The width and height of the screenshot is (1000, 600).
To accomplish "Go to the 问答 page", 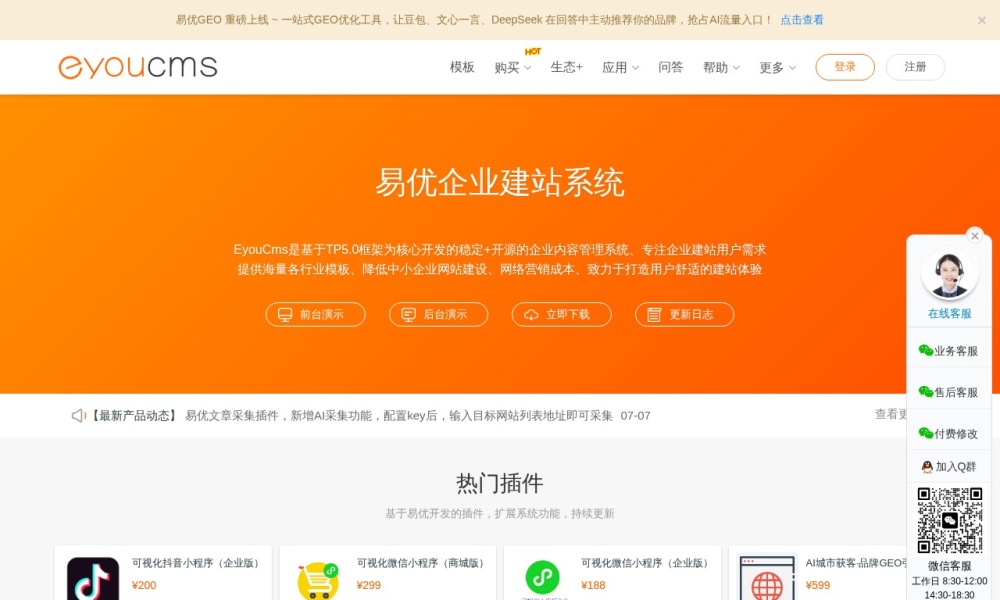I will [x=670, y=67].
